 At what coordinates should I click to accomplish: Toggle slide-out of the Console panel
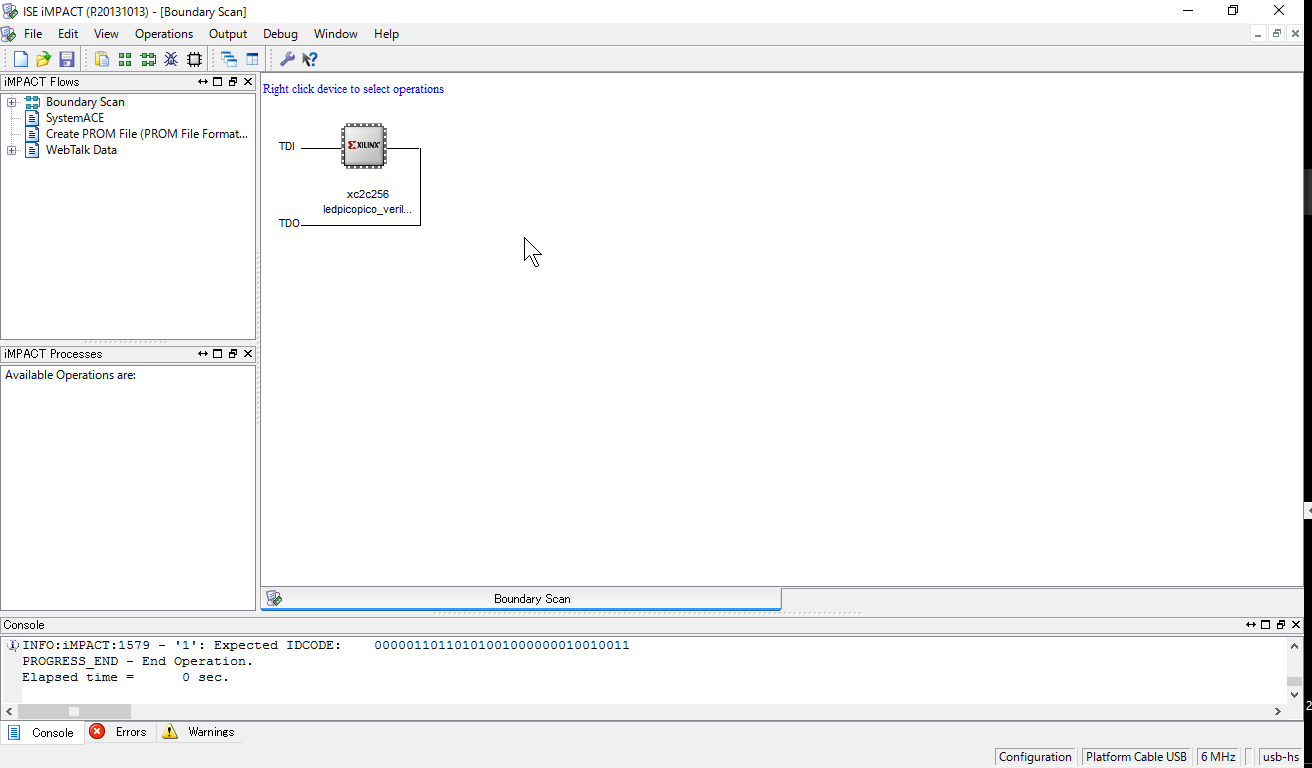[1251, 625]
